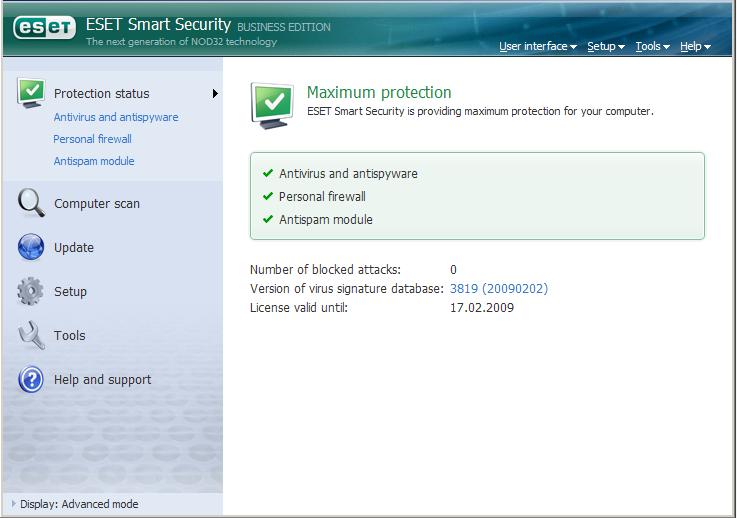Click the Computer scan magnifier icon
This screenshot has height=518, width=737.
(31, 203)
